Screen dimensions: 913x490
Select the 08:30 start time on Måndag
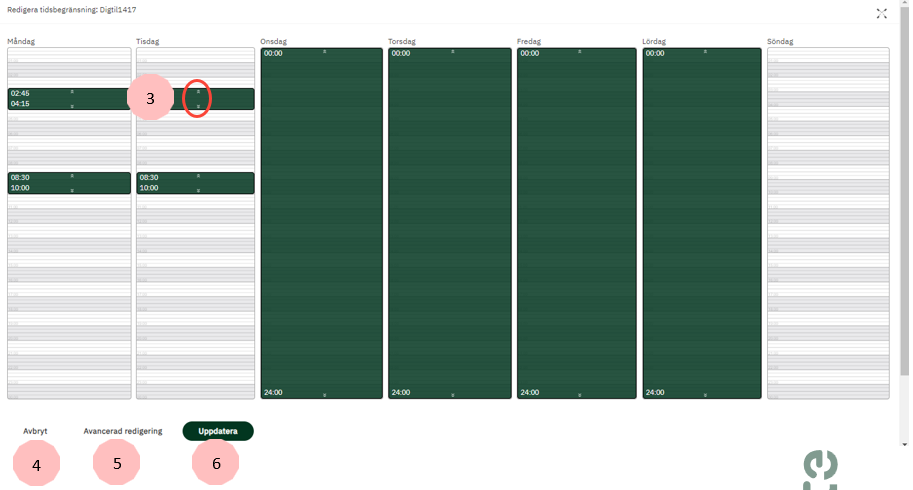[20, 177]
